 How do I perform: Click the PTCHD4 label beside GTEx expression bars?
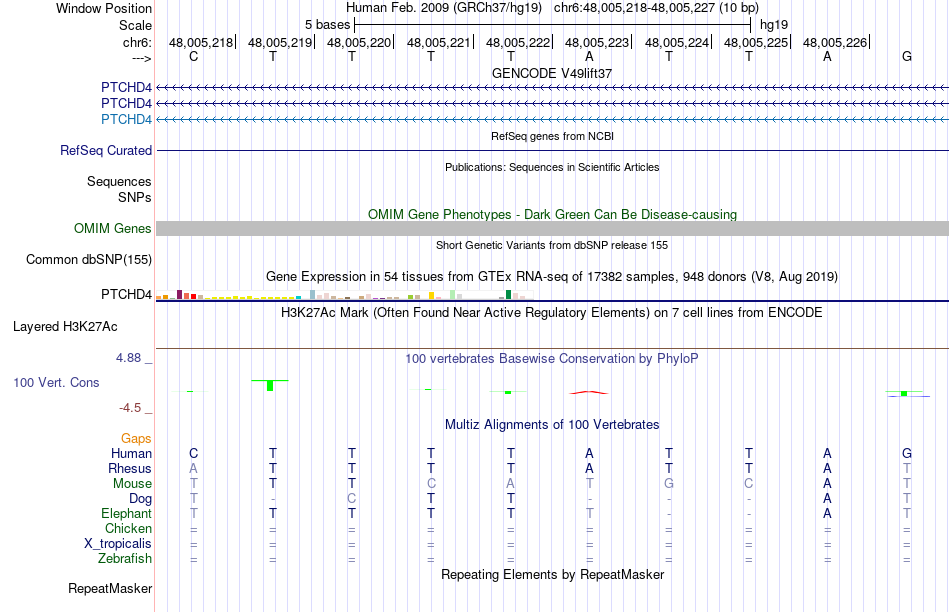(126, 294)
